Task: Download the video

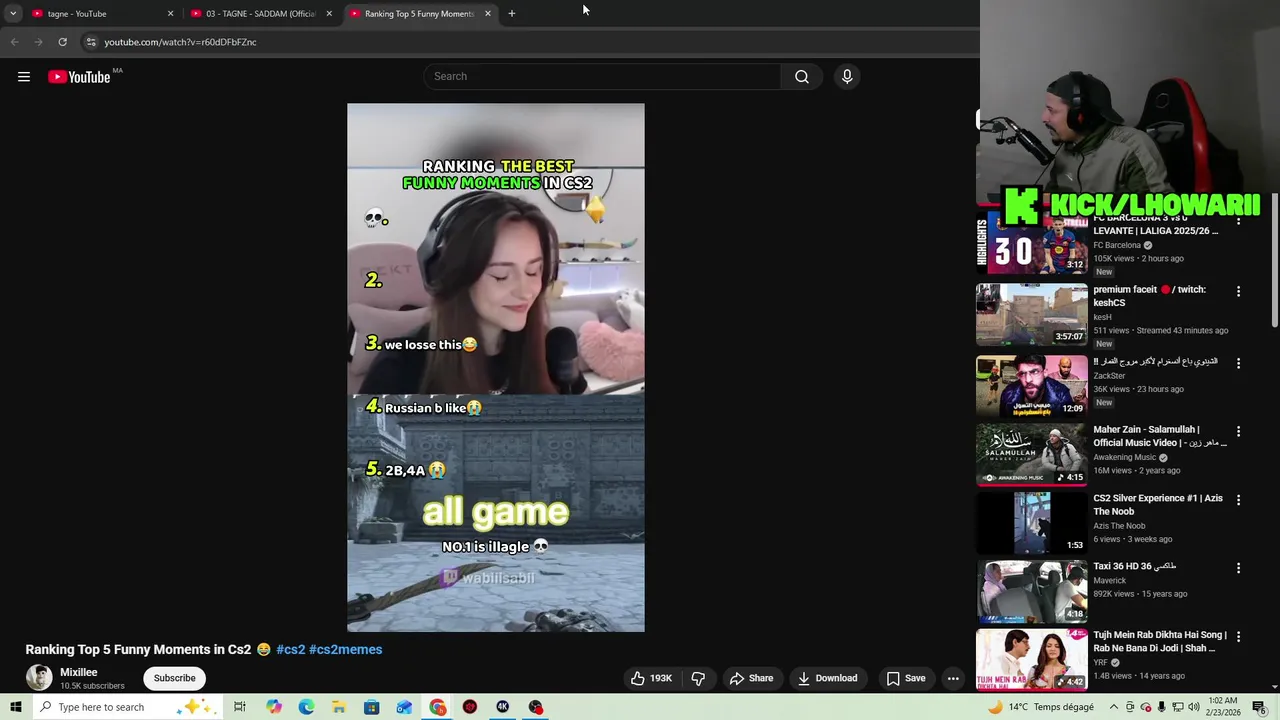Action: point(827,678)
